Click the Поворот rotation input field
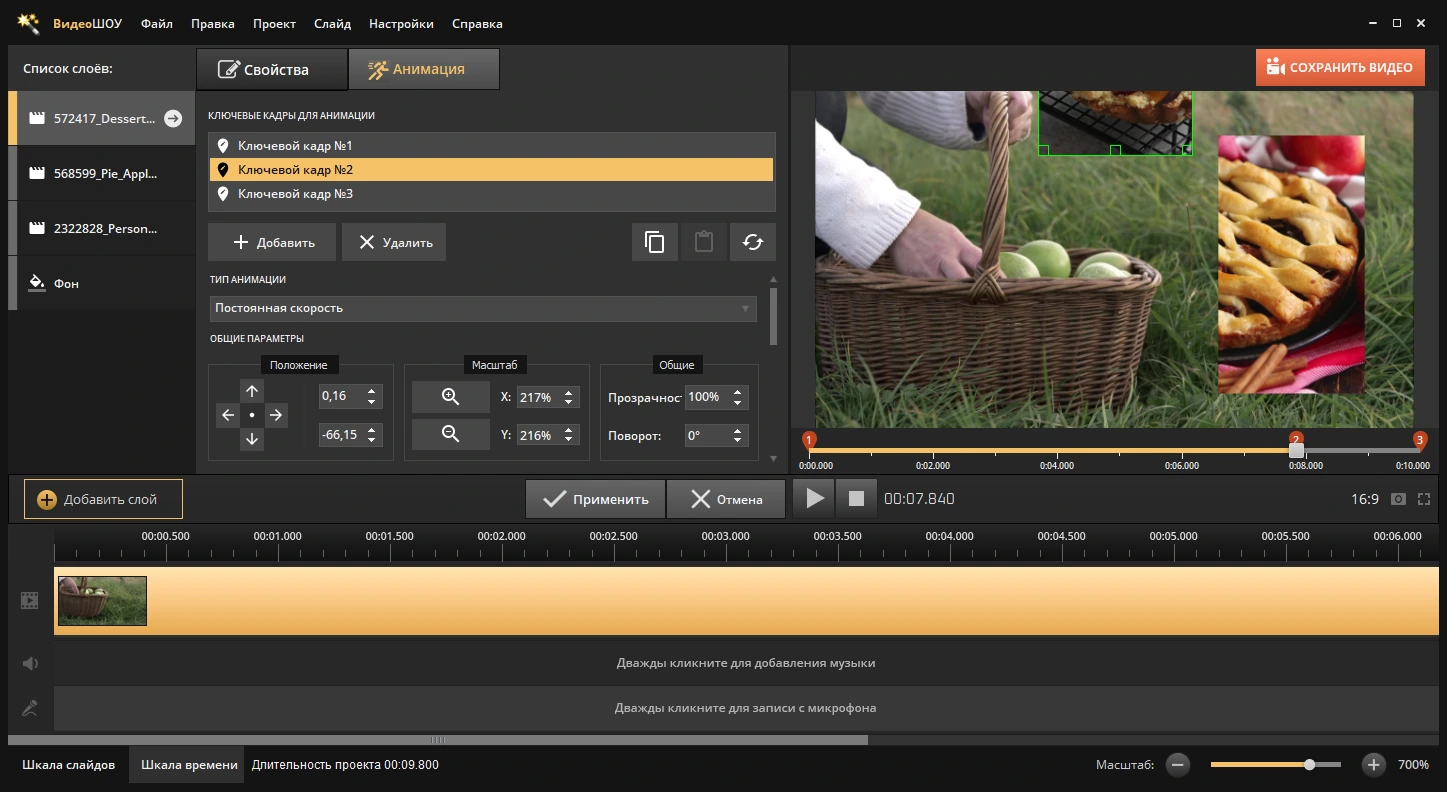1447x792 pixels. pos(708,436)
